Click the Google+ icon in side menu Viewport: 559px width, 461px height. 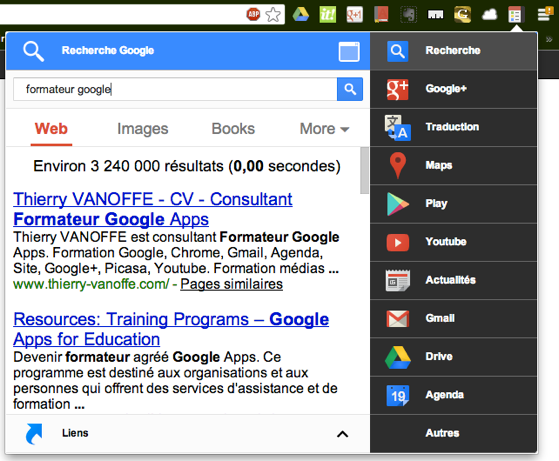click(x=398, y=89)
